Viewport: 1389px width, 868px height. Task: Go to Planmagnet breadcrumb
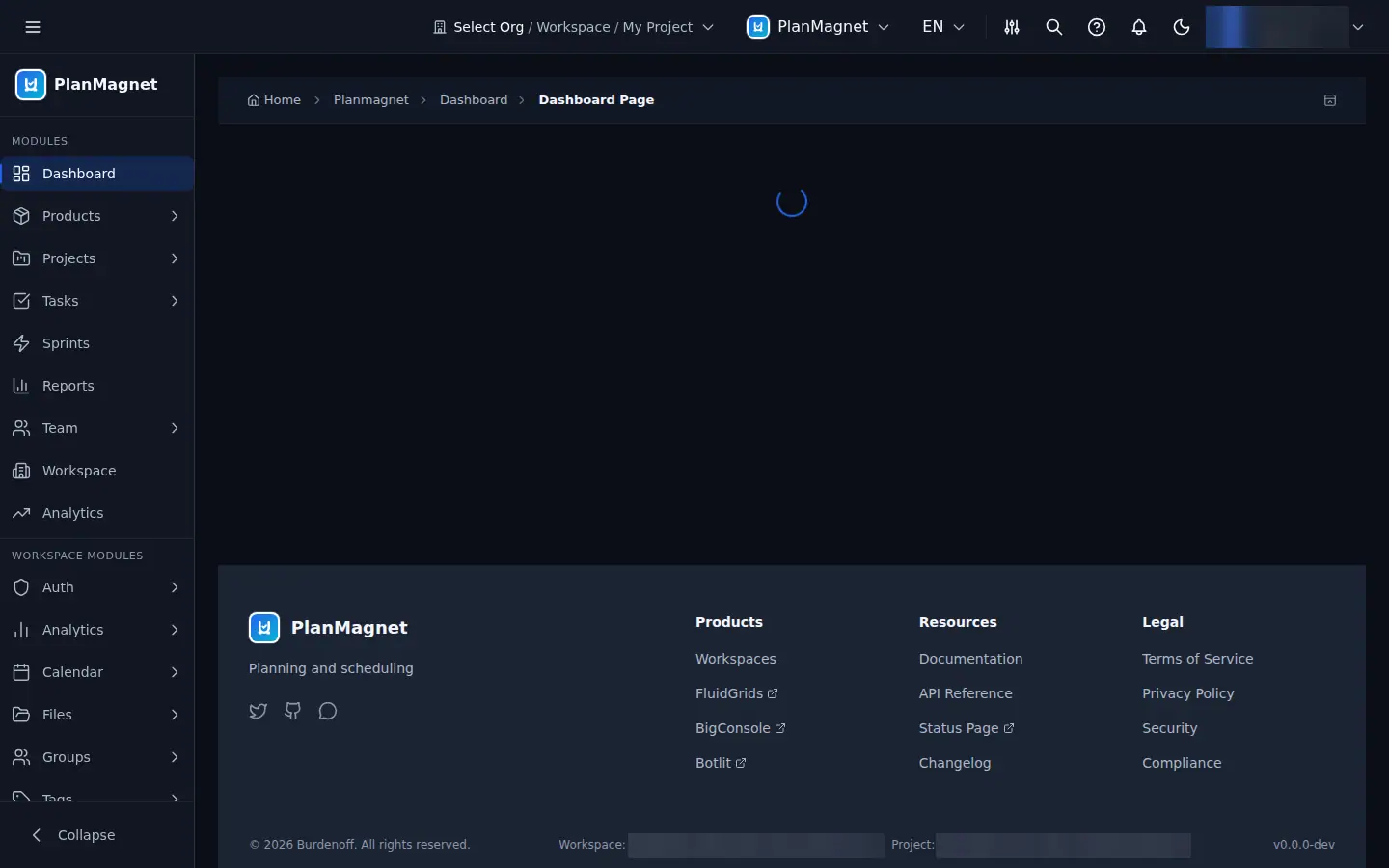pos(371,100)
